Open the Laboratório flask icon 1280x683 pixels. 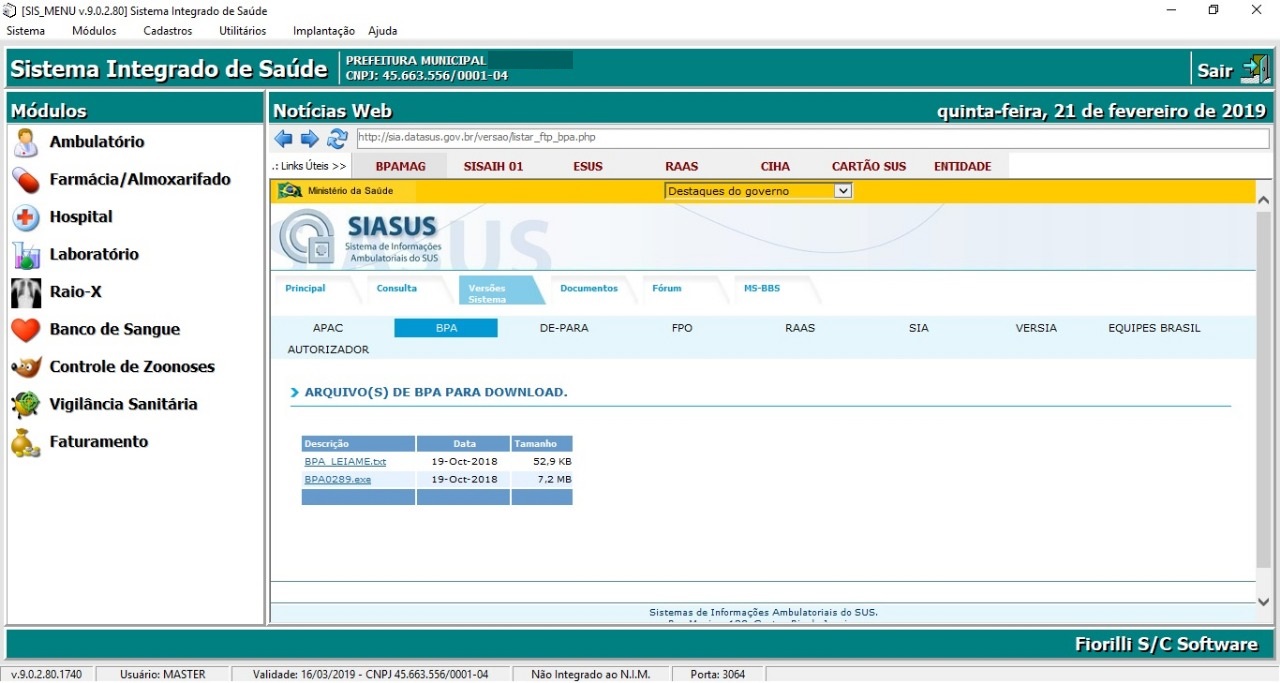(x=26, y=255)
